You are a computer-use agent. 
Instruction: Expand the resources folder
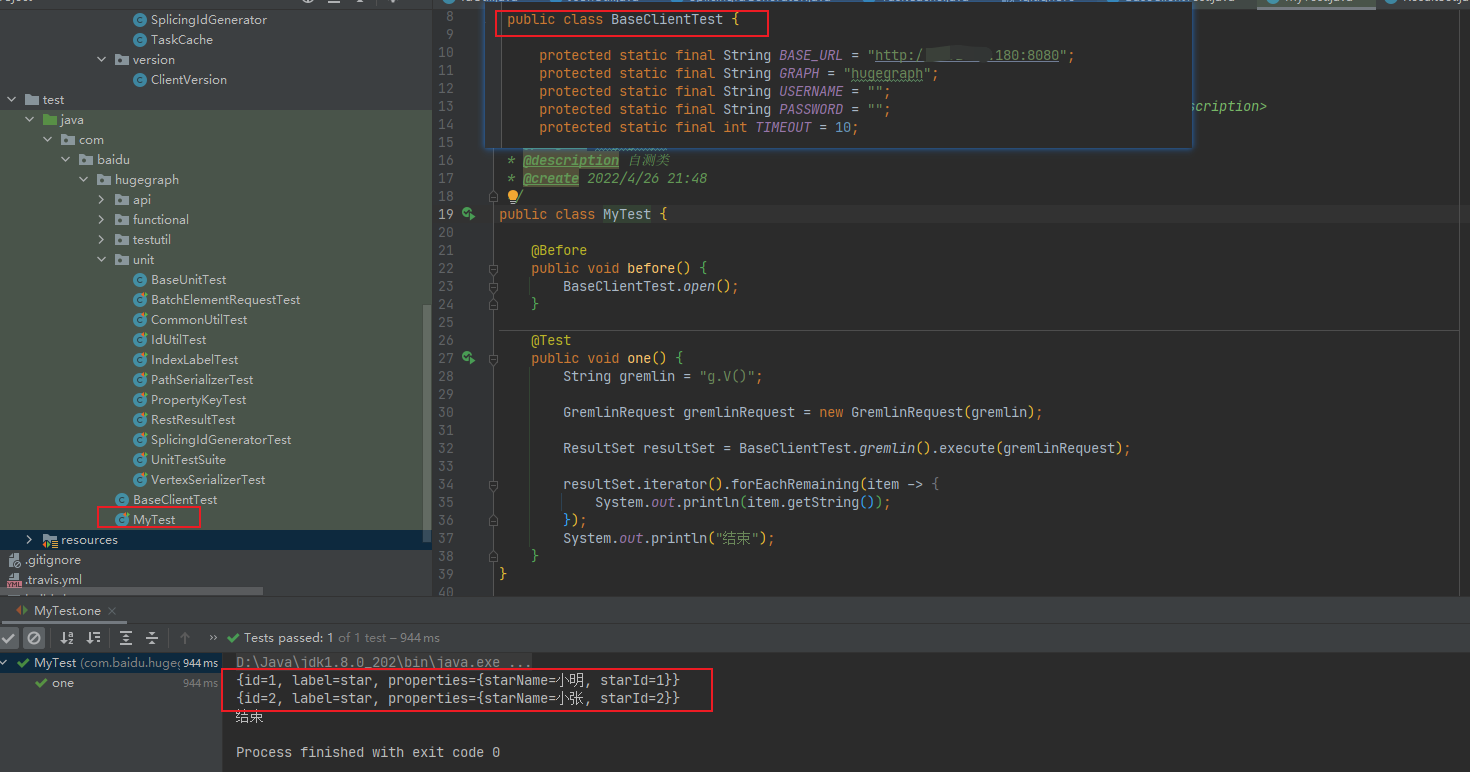30,539
